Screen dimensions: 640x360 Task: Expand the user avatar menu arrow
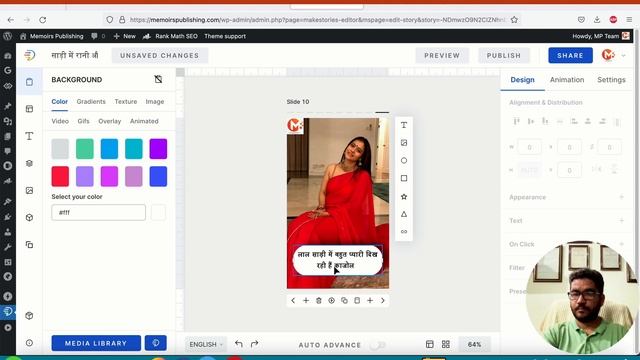[x=623, y=56]
